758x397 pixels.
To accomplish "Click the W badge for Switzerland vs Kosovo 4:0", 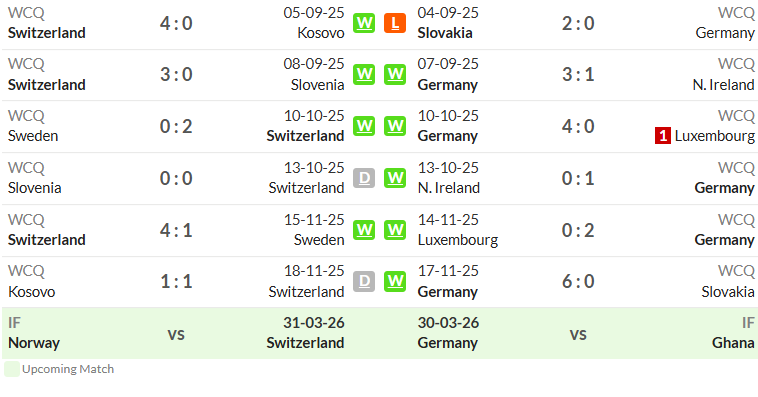I will 364,23.
